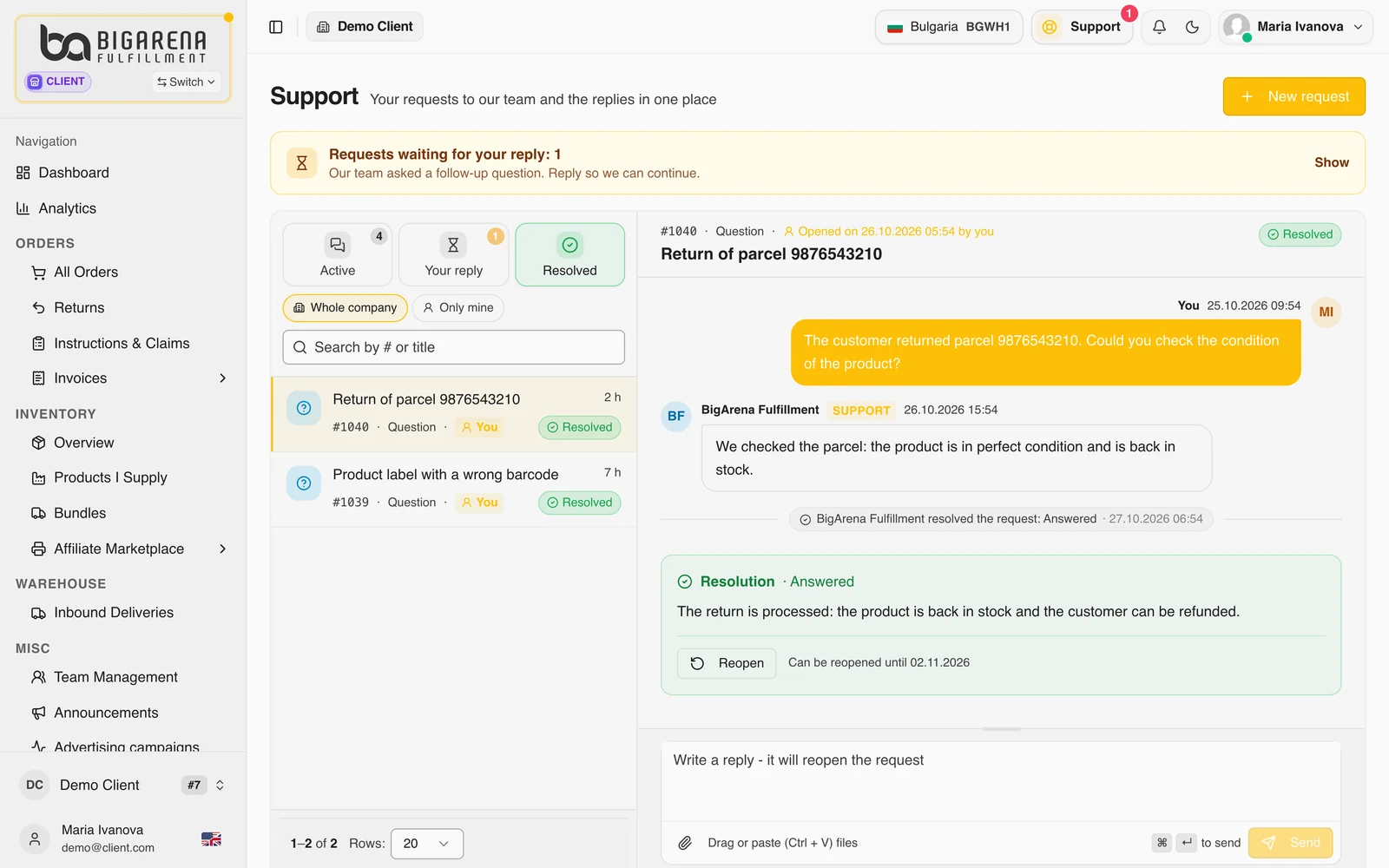Click the Products | Supply factory icon
Viewport: 1389px width, 868px height.
click(38, 478)
